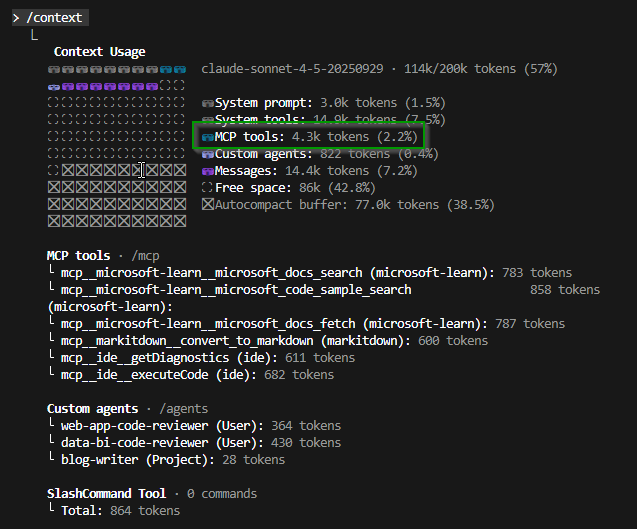Click the microsoft_docs_search tool row
The height and width of the screenshot is (529, 637).
(x=310, y=273)
